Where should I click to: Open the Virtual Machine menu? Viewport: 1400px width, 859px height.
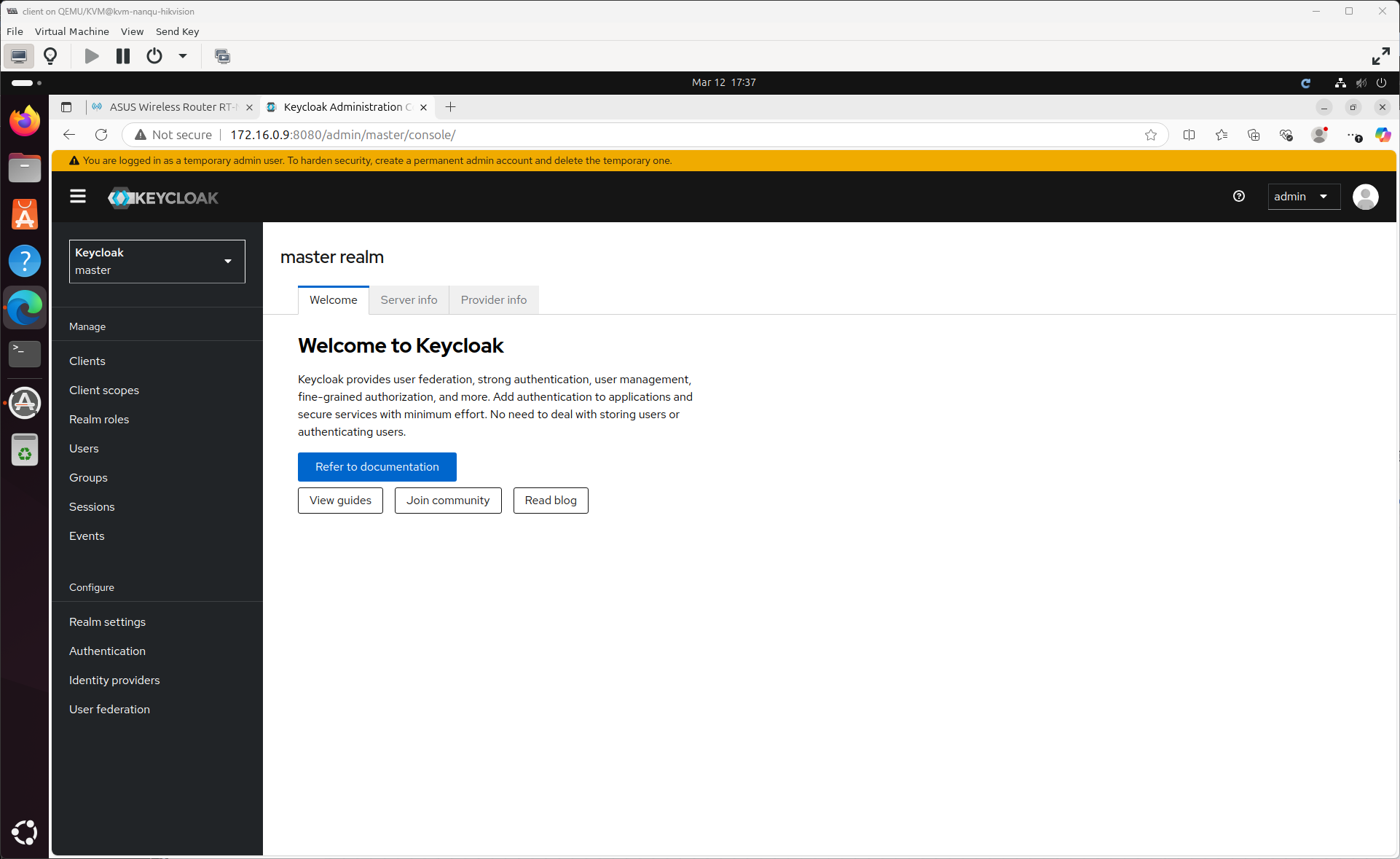[71, 31]
